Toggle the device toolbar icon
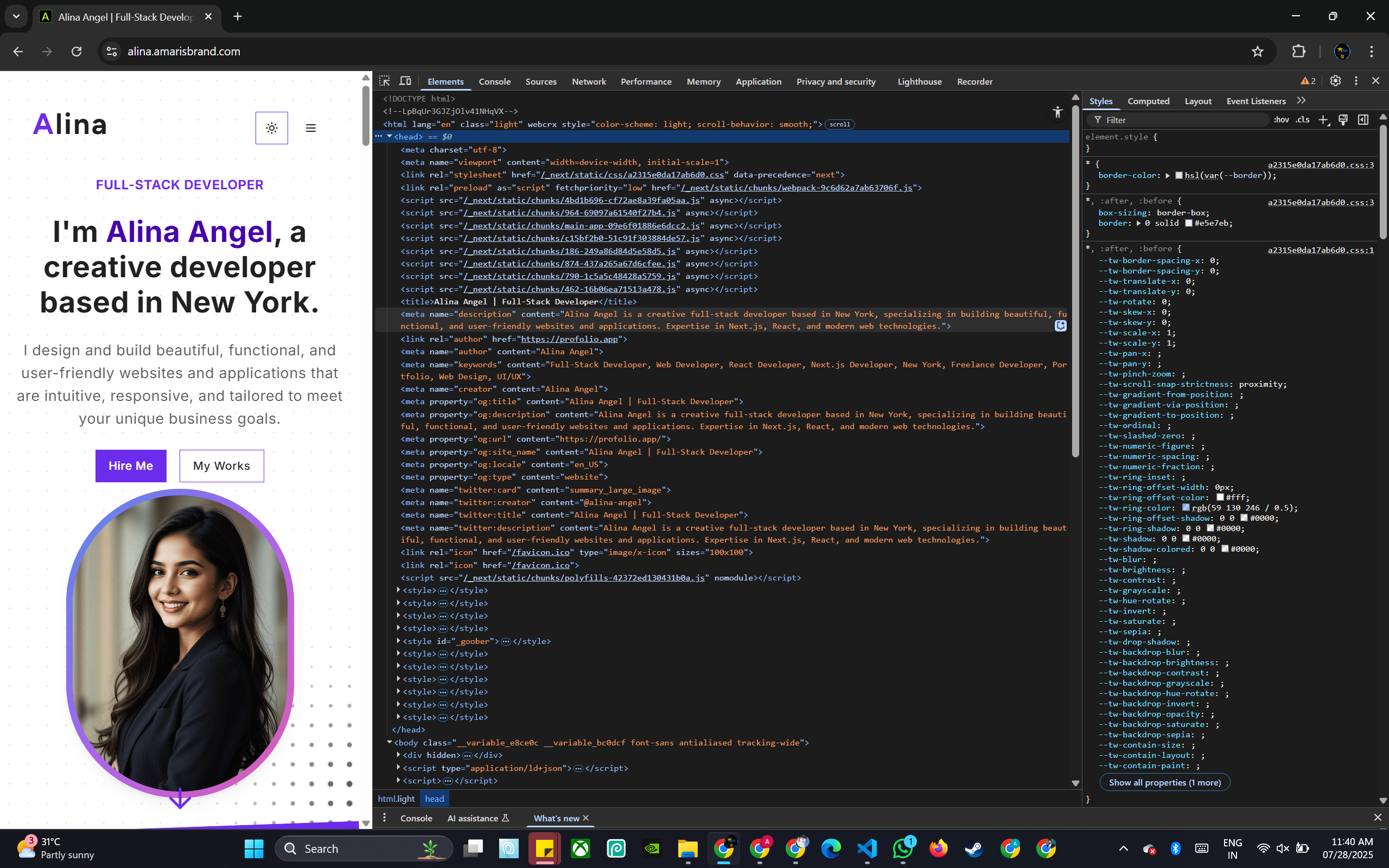1389x868 pixels. (x=405, y=81)
